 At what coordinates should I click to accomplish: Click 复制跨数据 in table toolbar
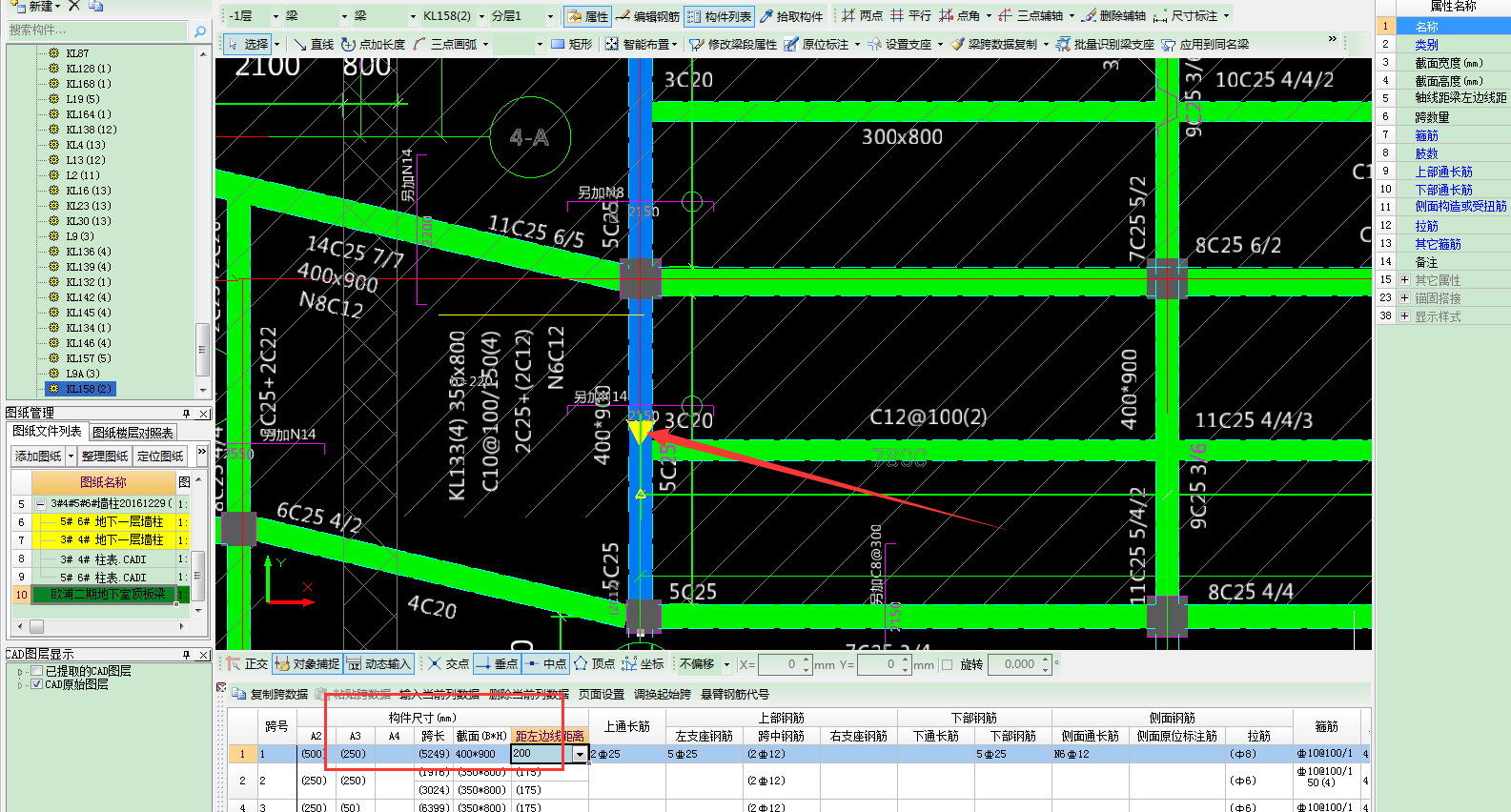point(272,695)
